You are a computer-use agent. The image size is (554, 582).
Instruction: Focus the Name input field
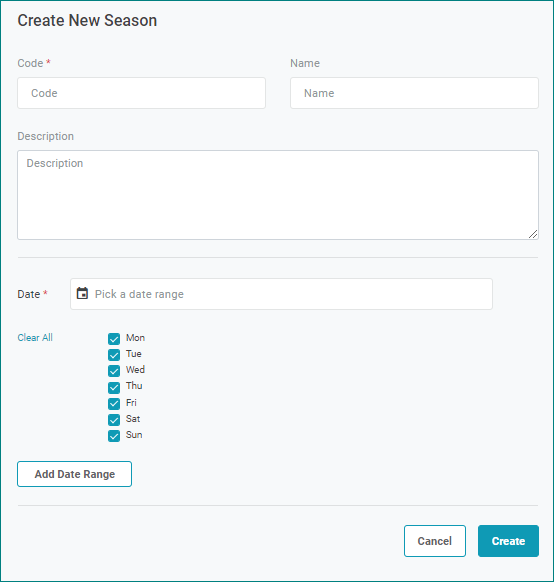414,93
